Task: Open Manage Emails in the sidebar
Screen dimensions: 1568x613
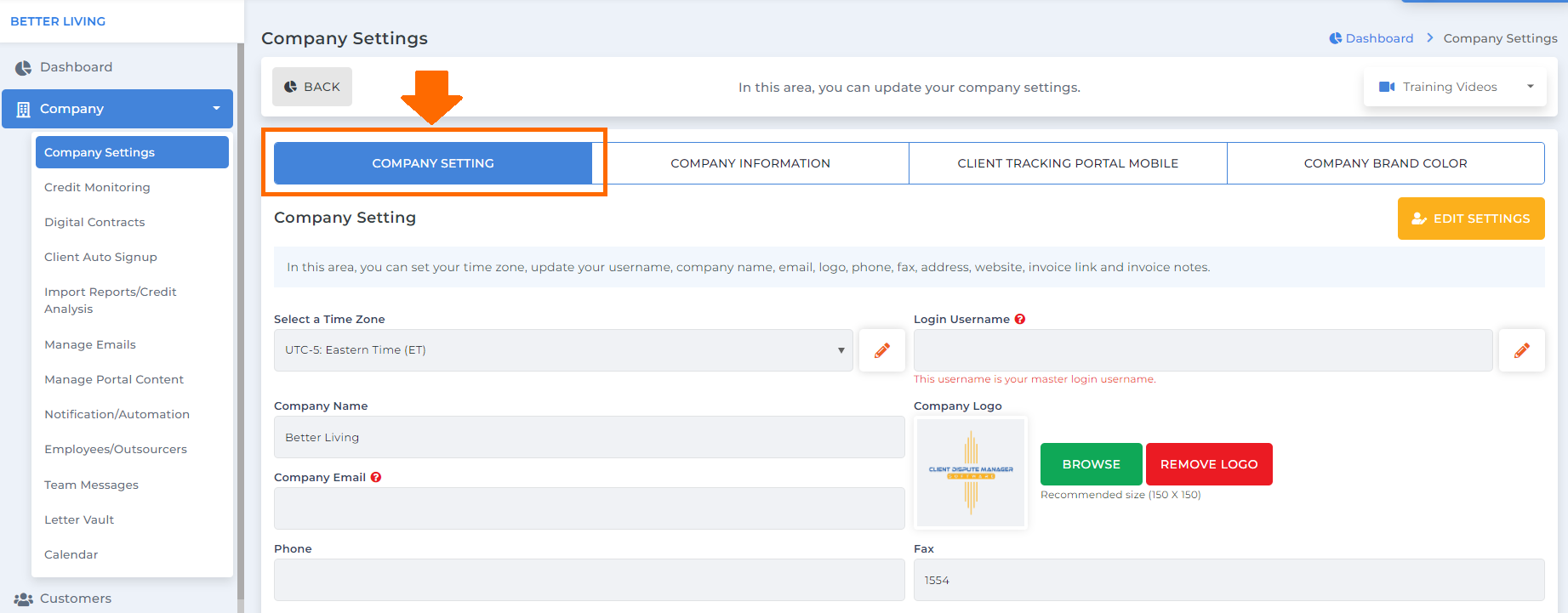Action: 90,344
